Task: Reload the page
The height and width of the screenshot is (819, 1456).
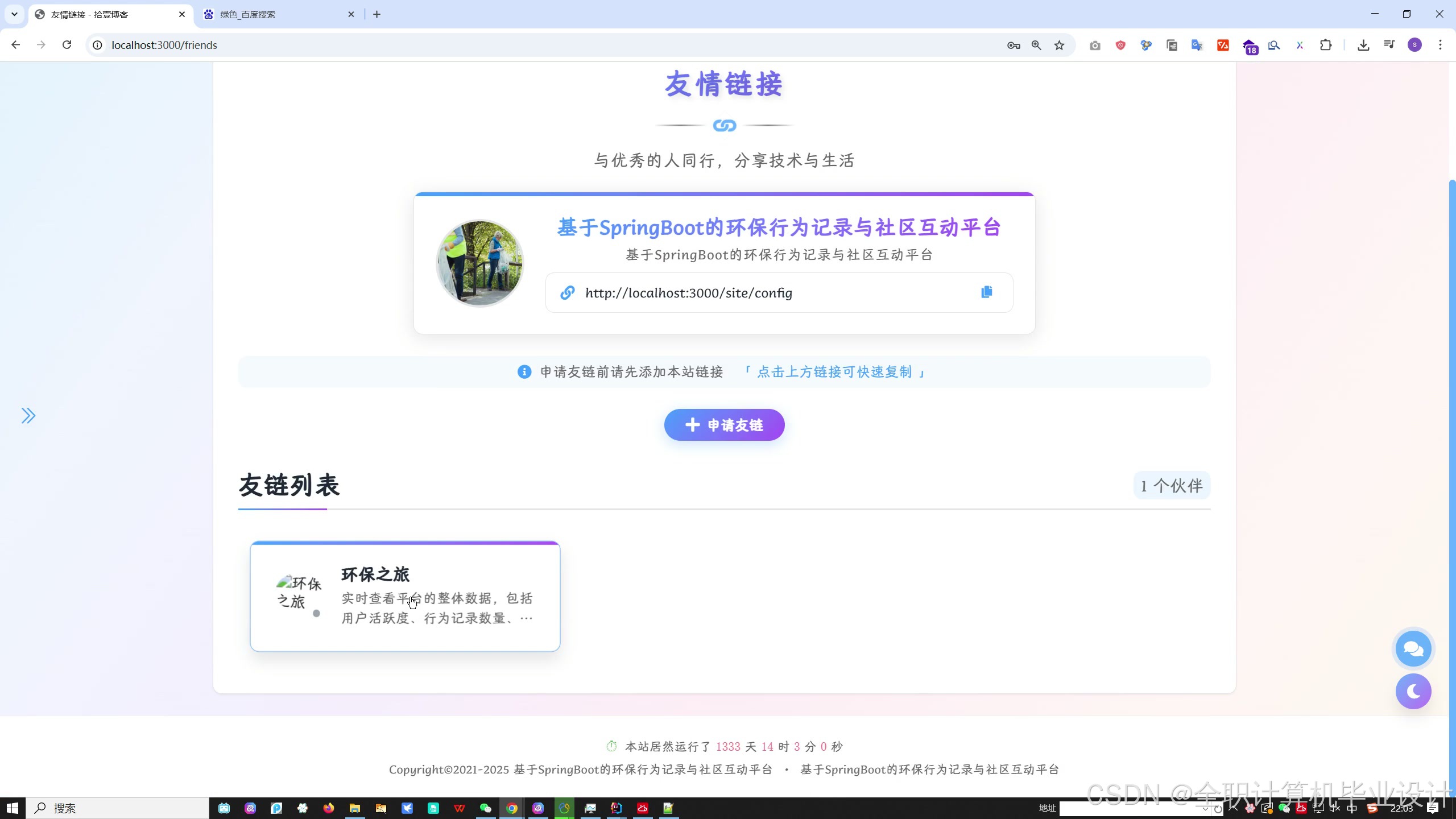Action: pos(67,45)
